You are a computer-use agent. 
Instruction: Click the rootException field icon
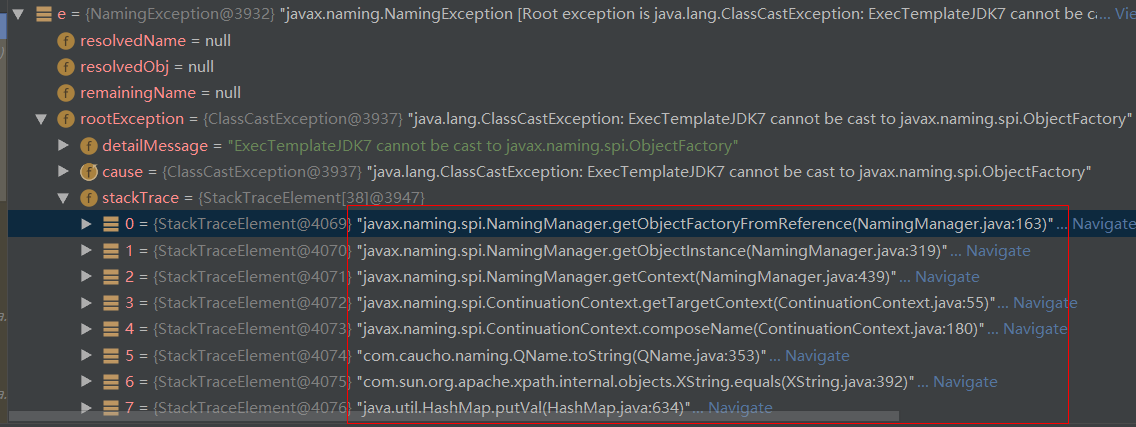(65, 119)
